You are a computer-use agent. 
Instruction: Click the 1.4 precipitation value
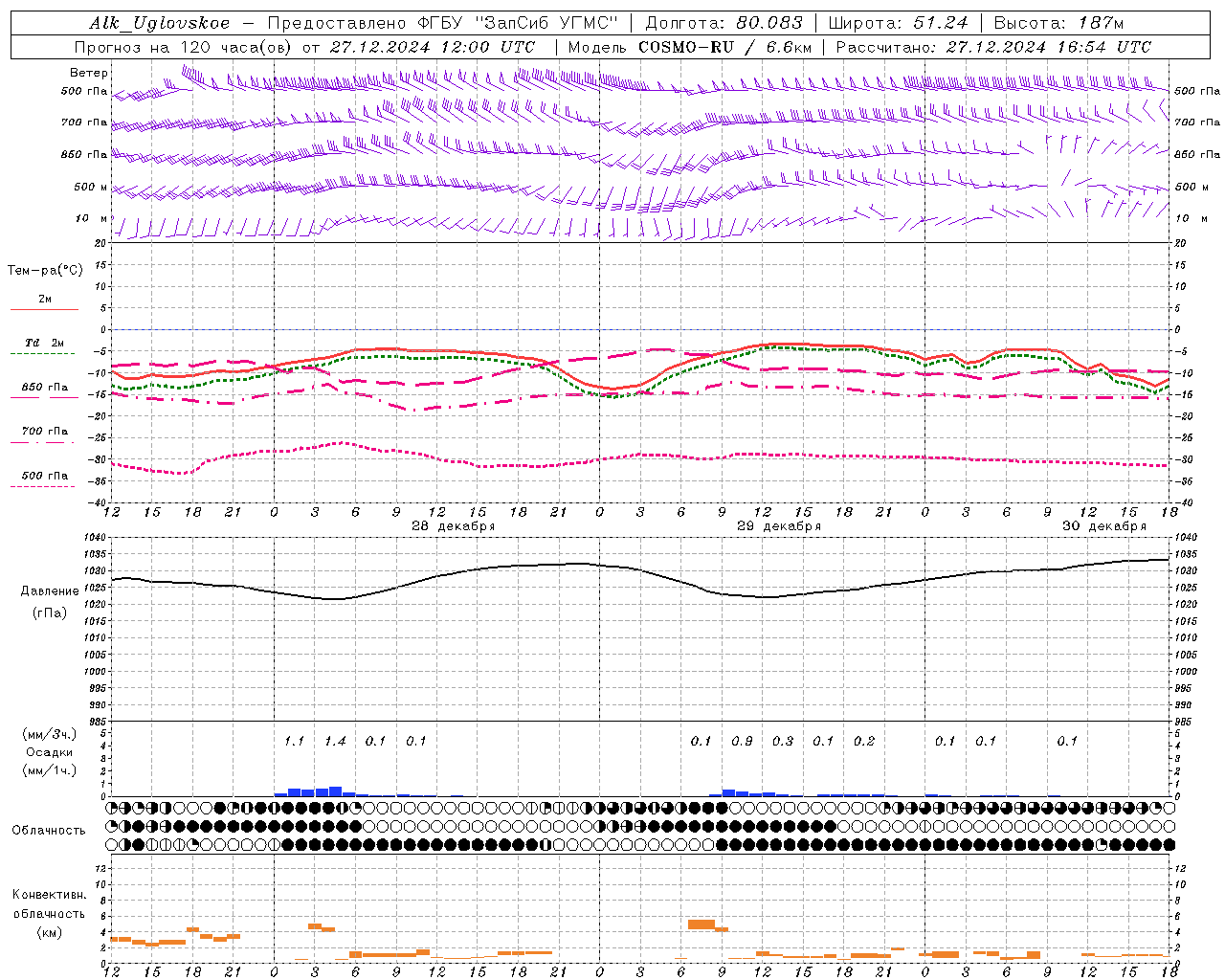tap(335, 741)
